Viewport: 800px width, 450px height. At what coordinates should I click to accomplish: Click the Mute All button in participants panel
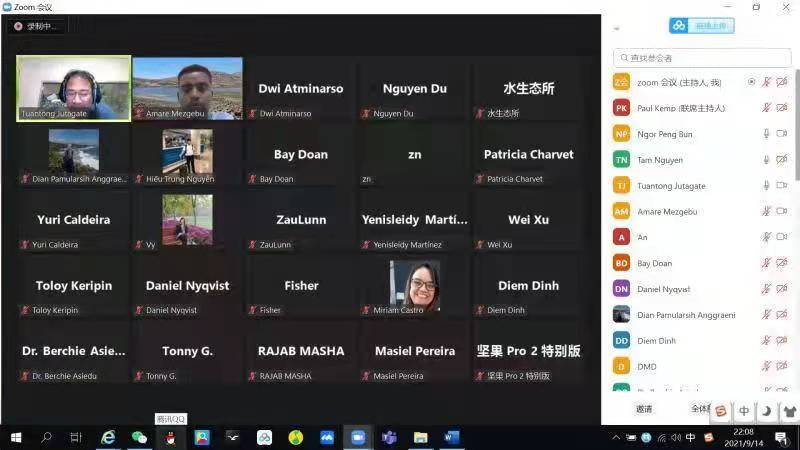pyautogui.click(x=698, y=409)
